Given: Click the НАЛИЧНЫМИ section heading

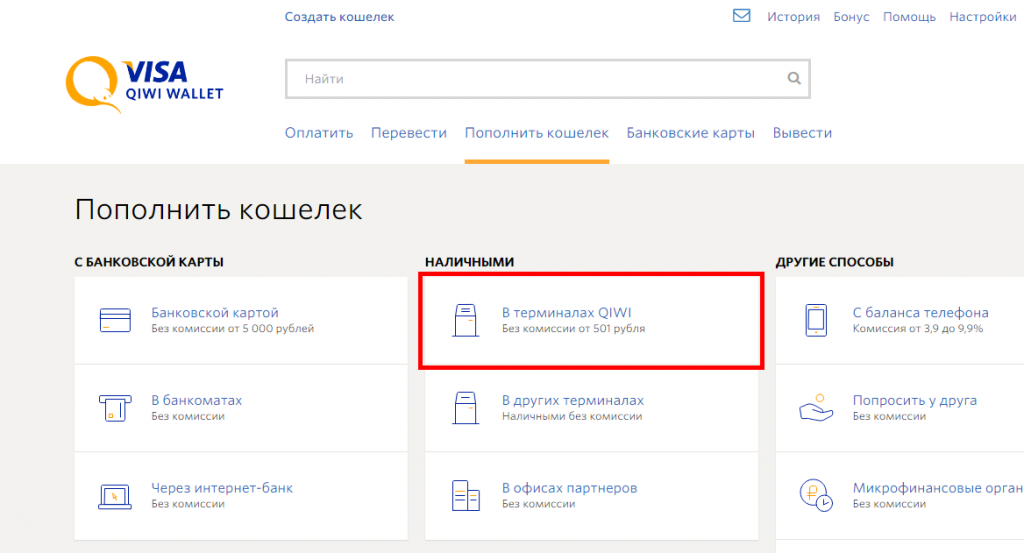Looking at the screenshot, I should 470,262.
